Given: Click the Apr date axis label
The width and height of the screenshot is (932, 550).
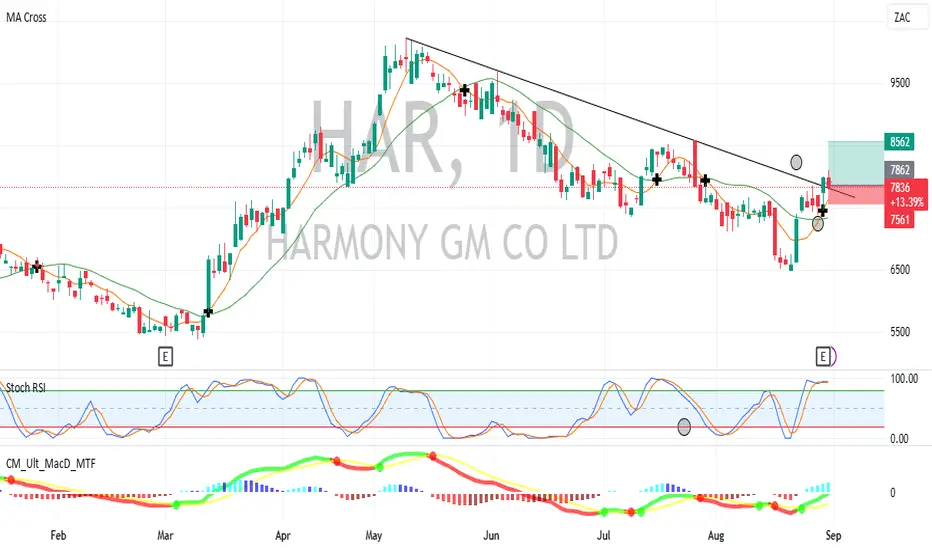Looking at the screenshot, I should coord(283,535).
